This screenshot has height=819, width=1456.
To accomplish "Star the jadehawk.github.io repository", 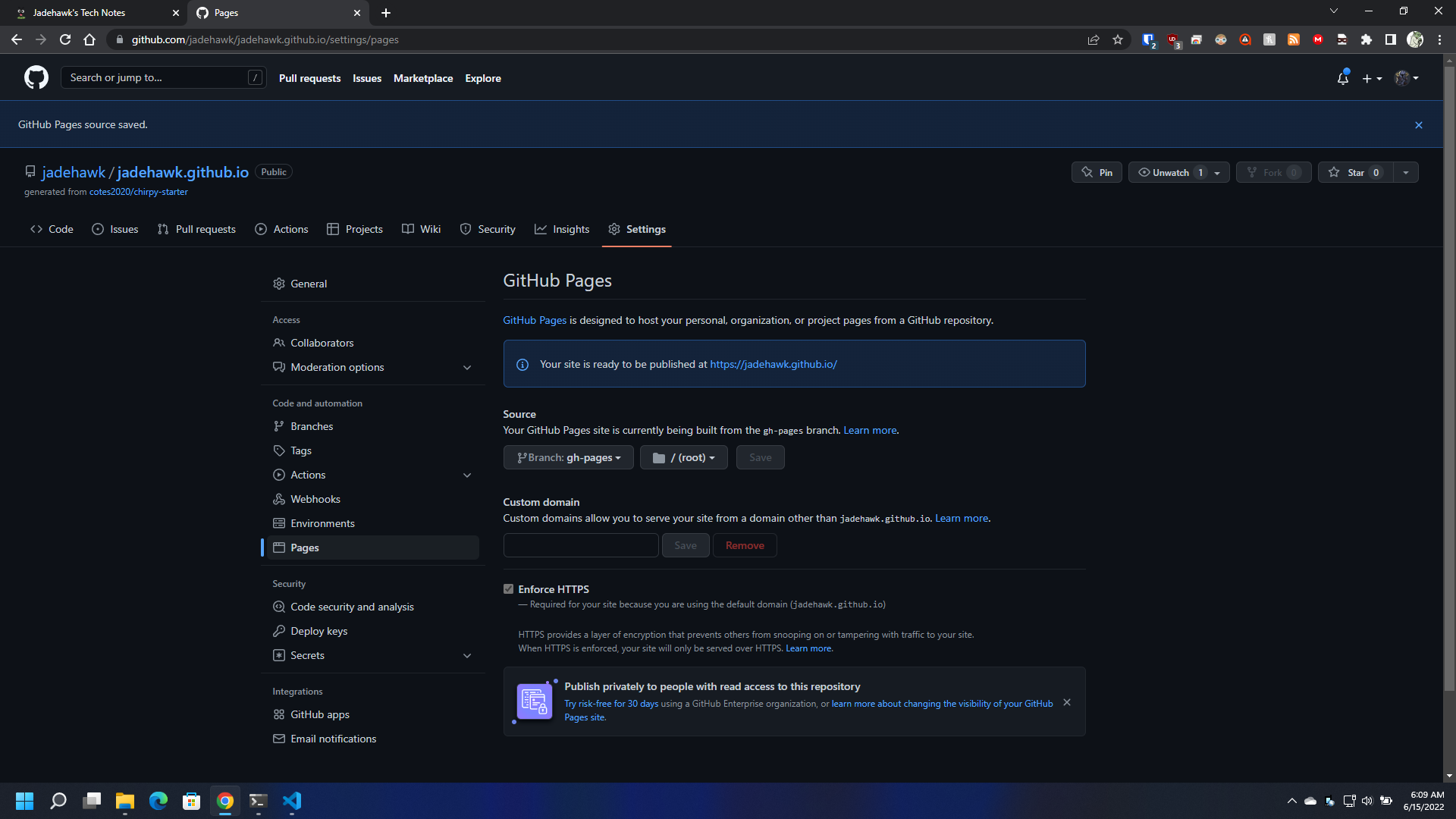I will [x=1355, y=173].
